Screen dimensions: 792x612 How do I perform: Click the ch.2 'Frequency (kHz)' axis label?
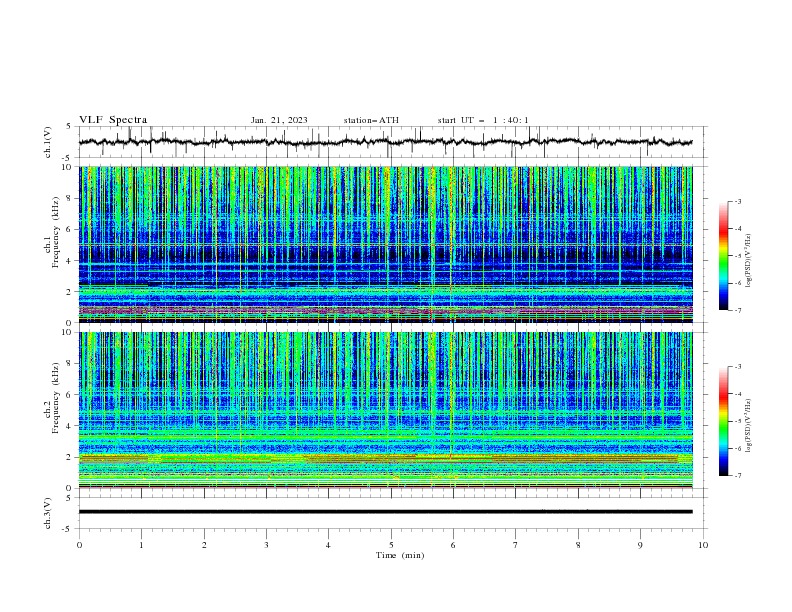pos(55,398)
